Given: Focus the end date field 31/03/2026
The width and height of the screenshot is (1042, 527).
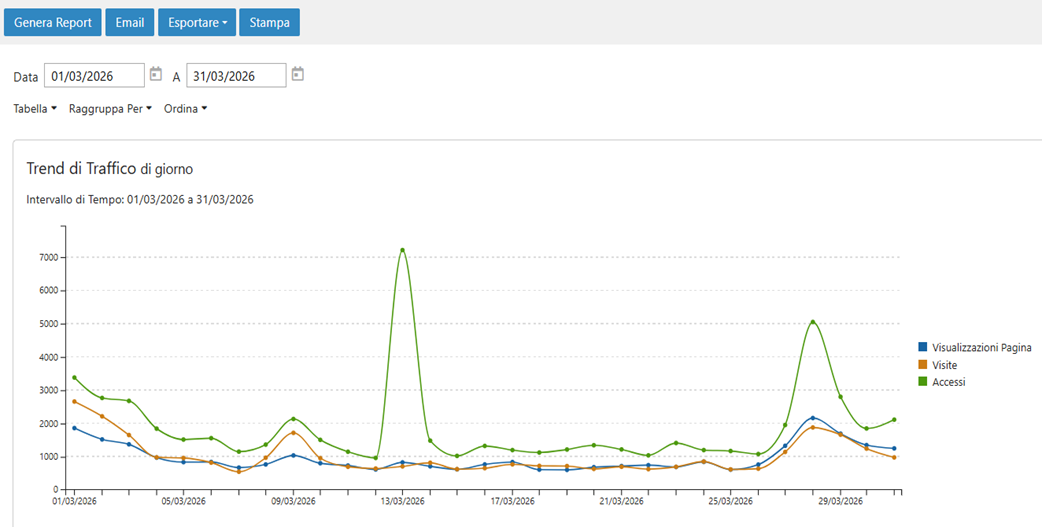Looking at the screenshot, I should 235,76.
